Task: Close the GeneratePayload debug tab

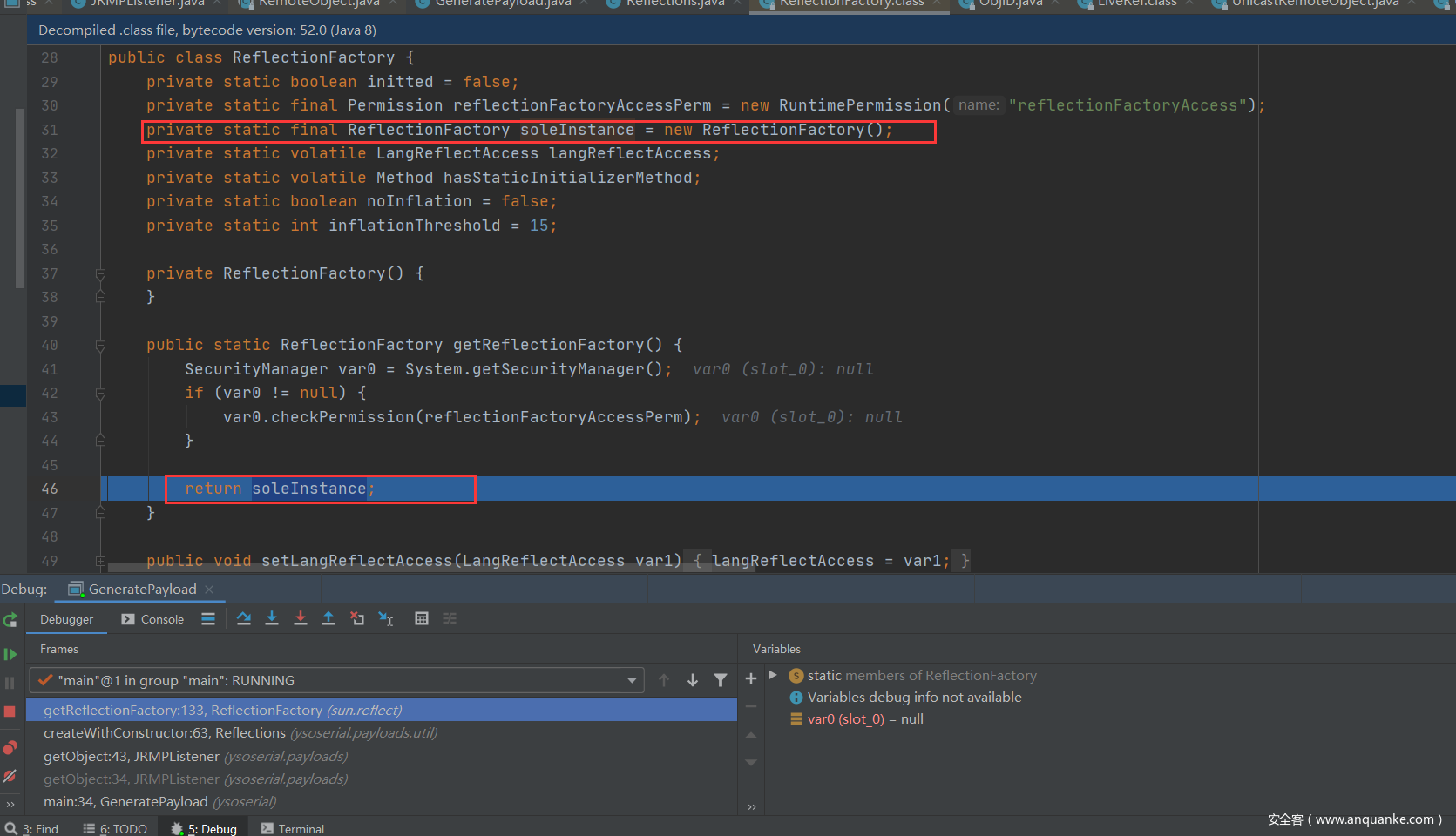Action: 209,590
